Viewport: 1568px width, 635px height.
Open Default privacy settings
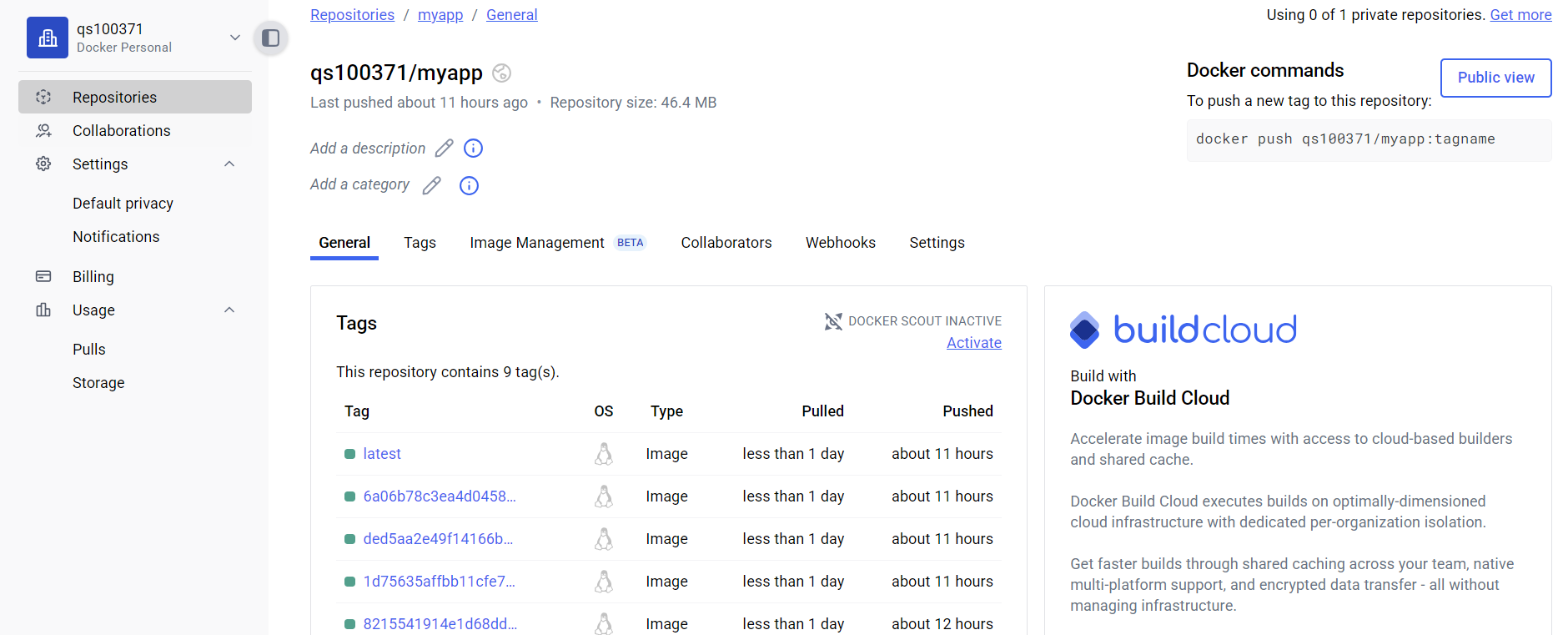(x=123, y=204)
